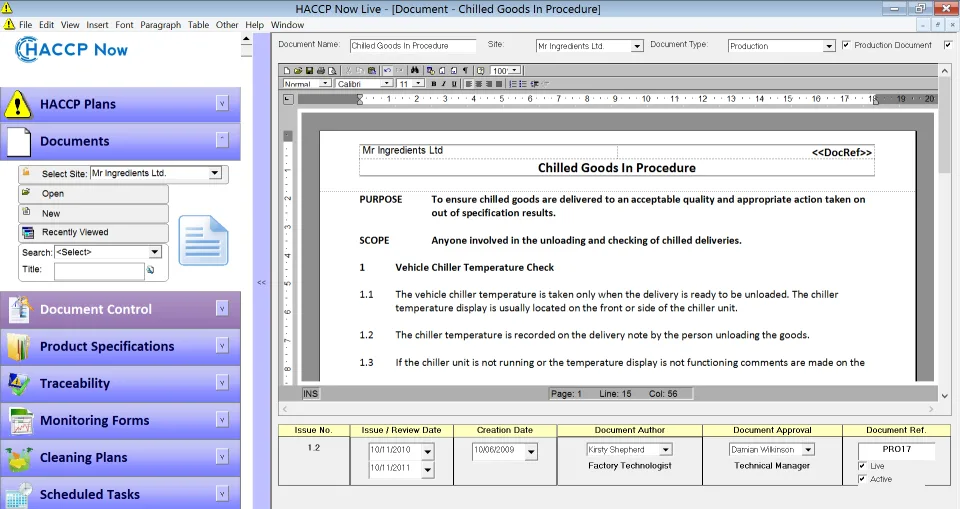
Task: Show paragraph marks with pilcrow icon
Action: (465, 70)
